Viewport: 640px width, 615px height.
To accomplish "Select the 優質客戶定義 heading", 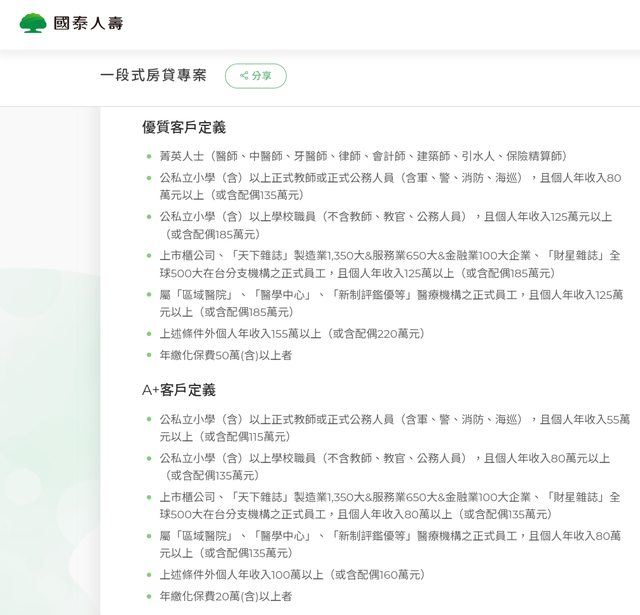I will tap(184, 128).
